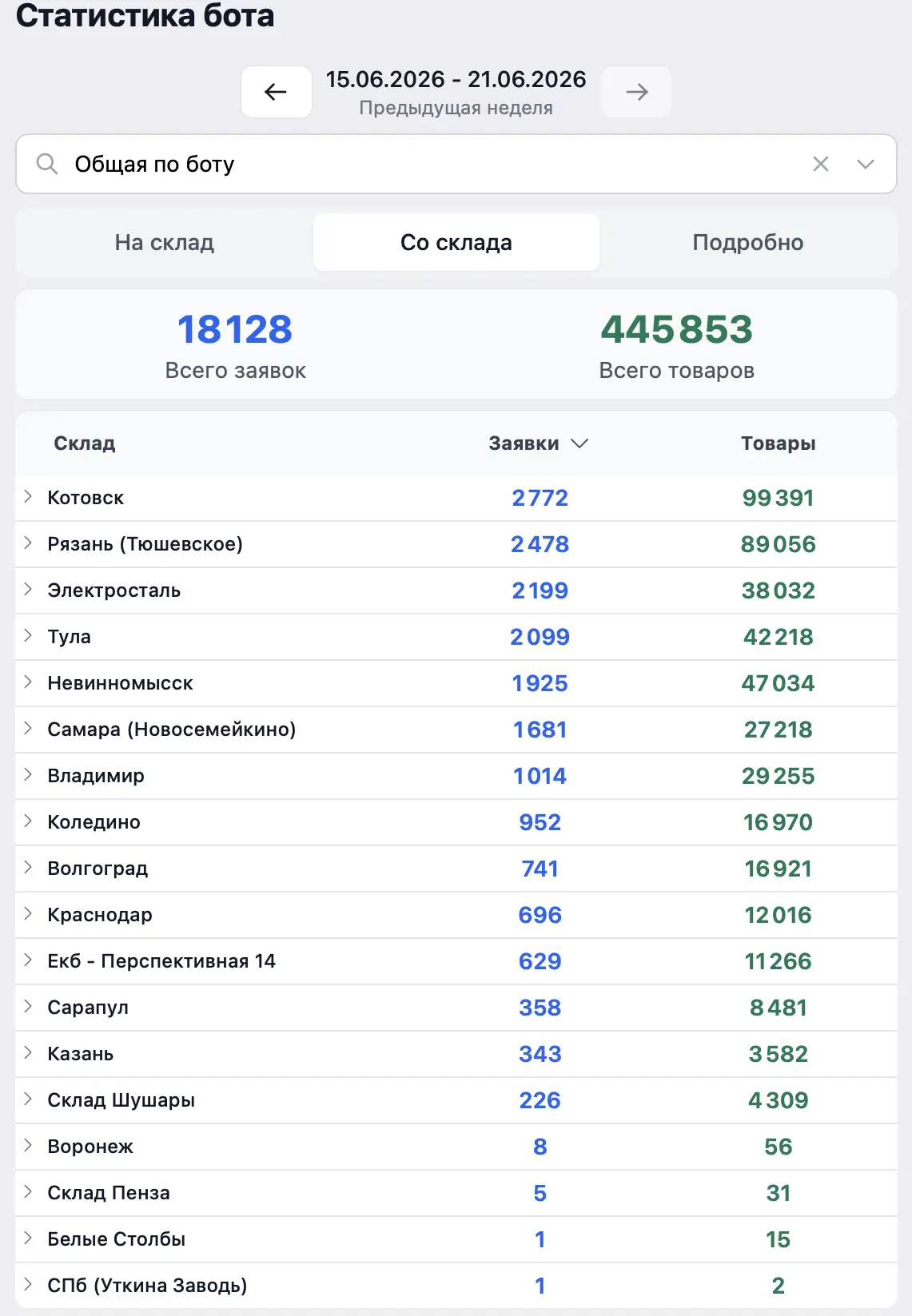
Task: Expand the СПб (Уткина Заводь) row
Action: click(28, 1285)
